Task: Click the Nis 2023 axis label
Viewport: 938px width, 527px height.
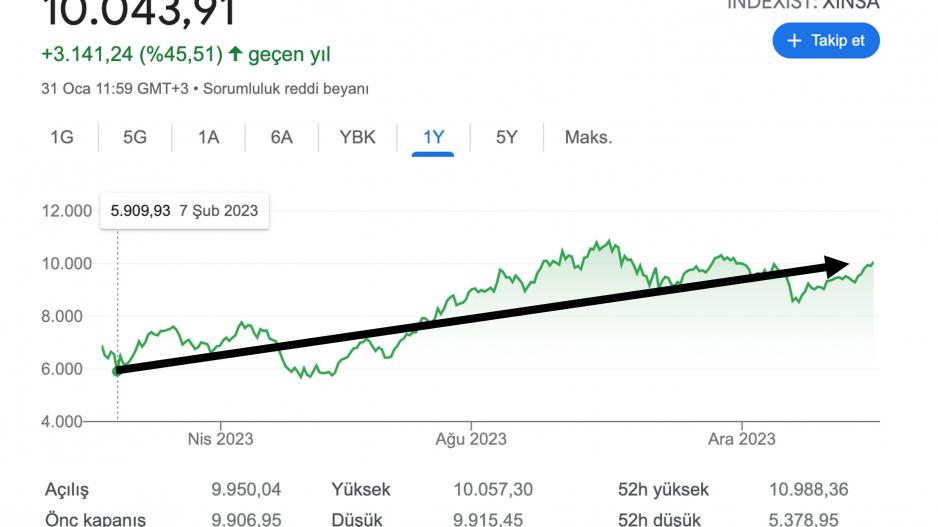Action: pyautogui.click(x=220, y=439)
